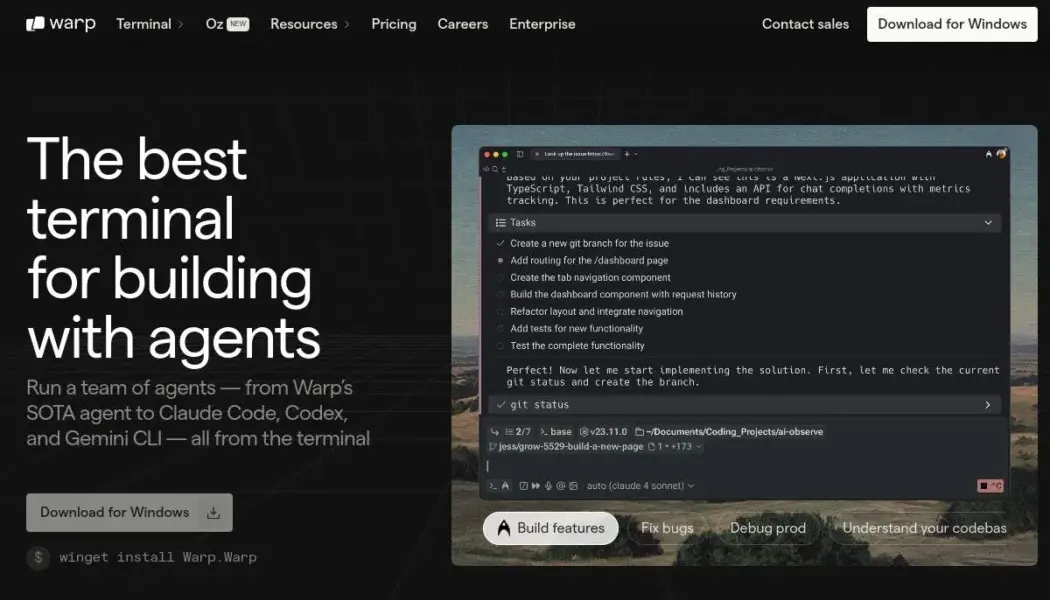The width and height of the screenshot is (1050, 600).
Task: Click the 'Add tests for new functionality' task text
Action: (577, 328)
